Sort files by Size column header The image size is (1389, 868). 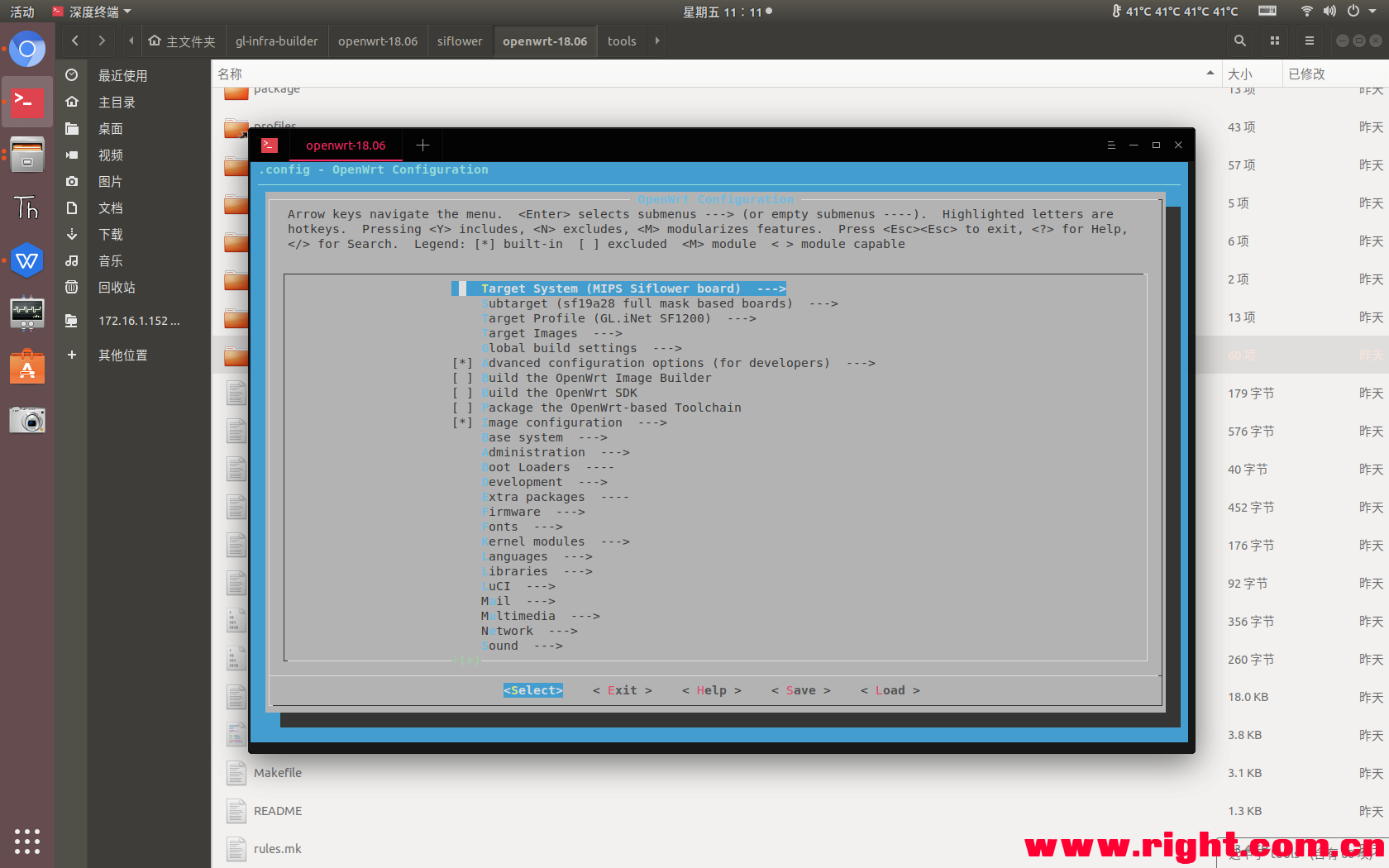[x=1251, y=74]
